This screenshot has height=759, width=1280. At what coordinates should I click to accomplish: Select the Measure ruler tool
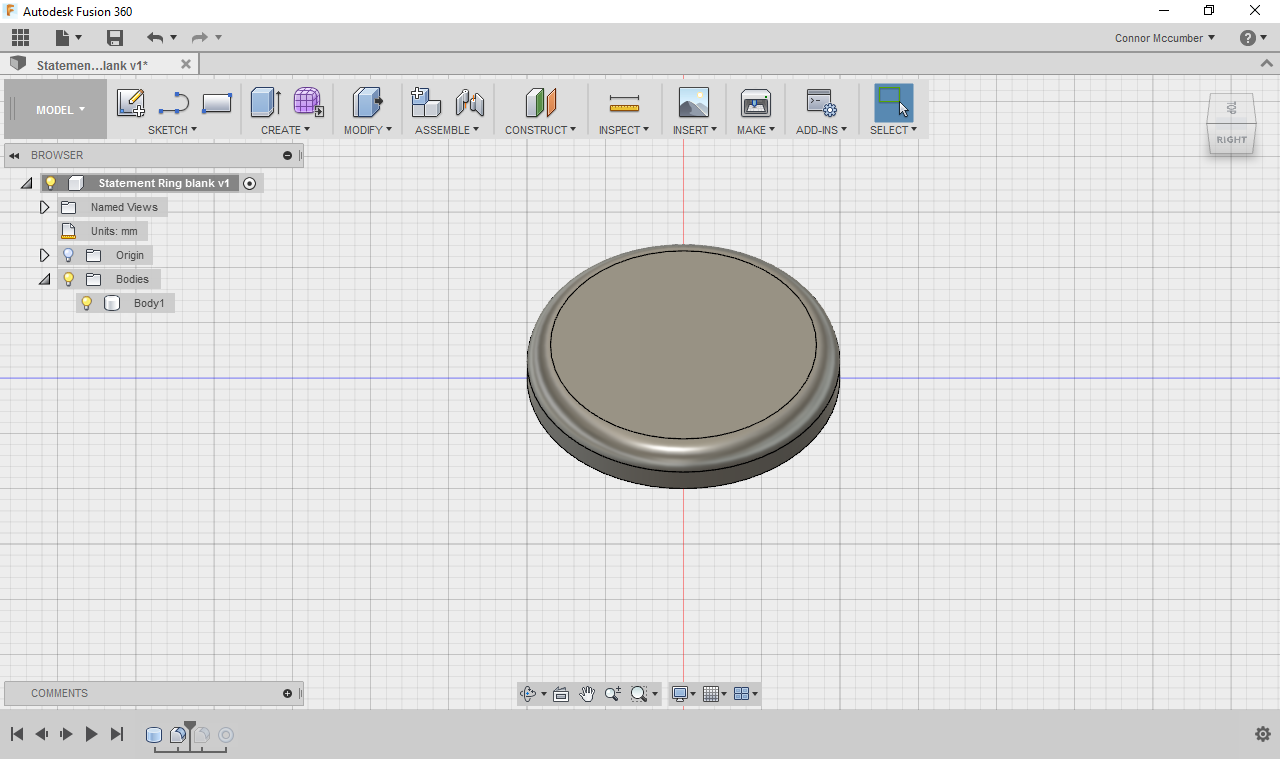[624, 103]
